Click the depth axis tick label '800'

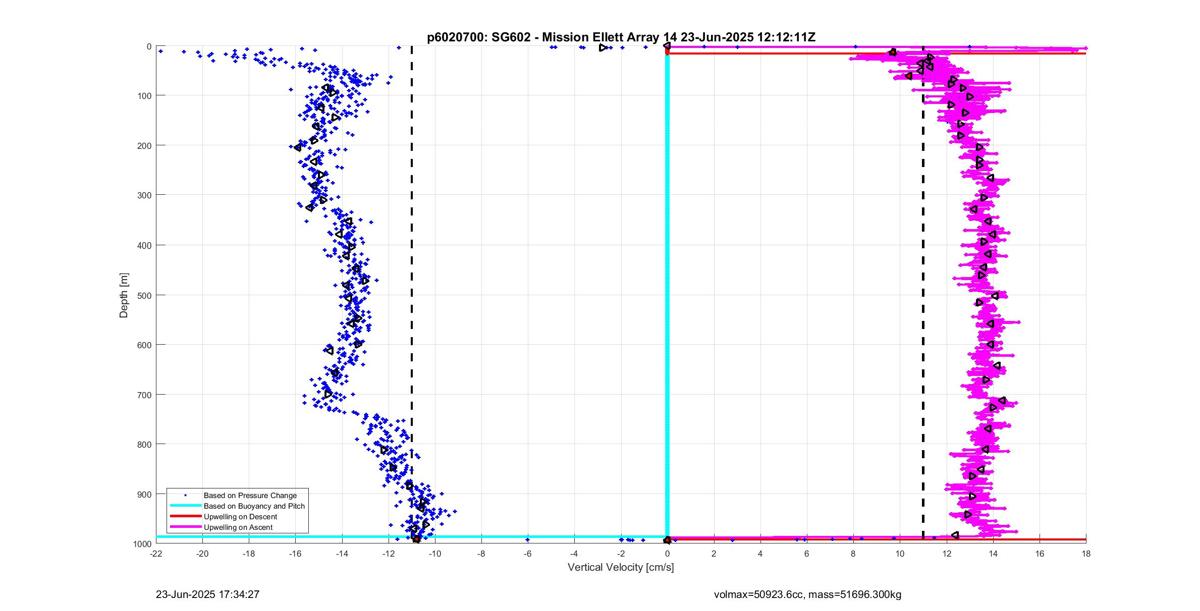coord(144,444)
